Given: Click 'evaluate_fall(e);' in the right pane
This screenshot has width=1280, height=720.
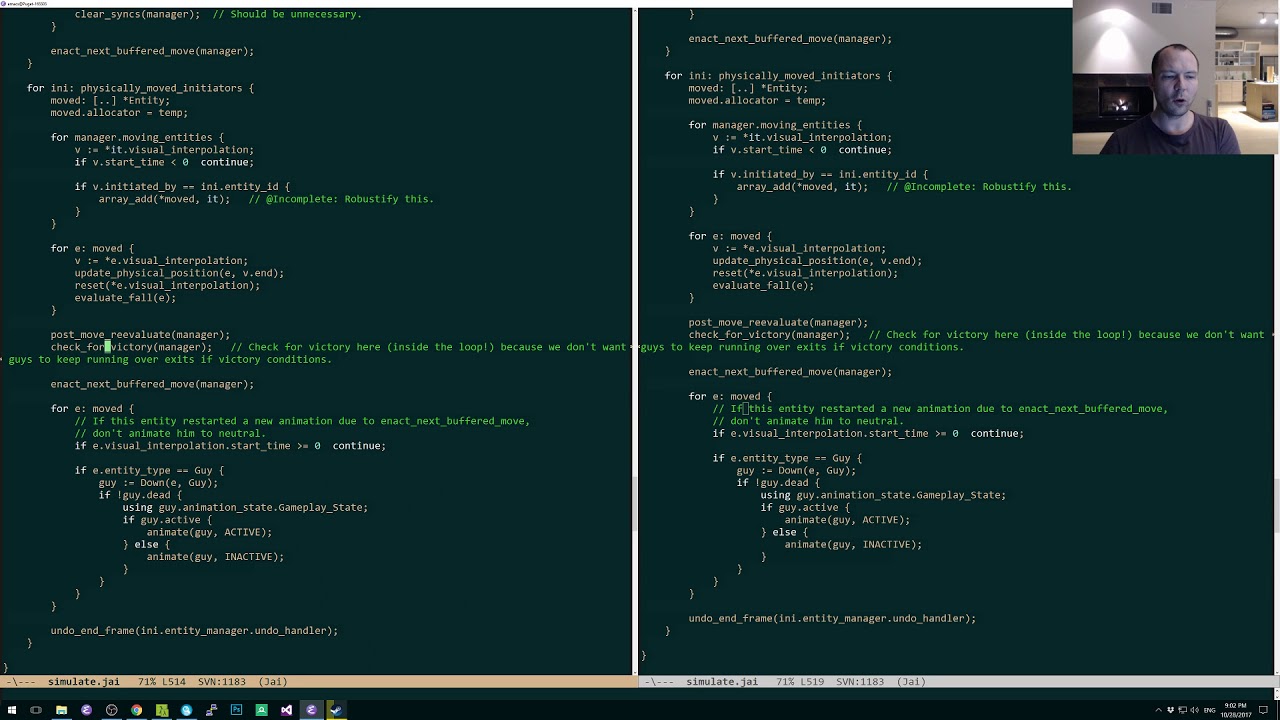Looking at the screenshot, I should pyautogui.click(x=763, y=285).
